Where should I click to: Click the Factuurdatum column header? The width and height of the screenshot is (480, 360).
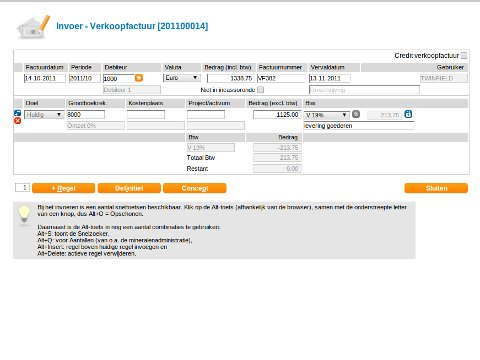(45, 67)
